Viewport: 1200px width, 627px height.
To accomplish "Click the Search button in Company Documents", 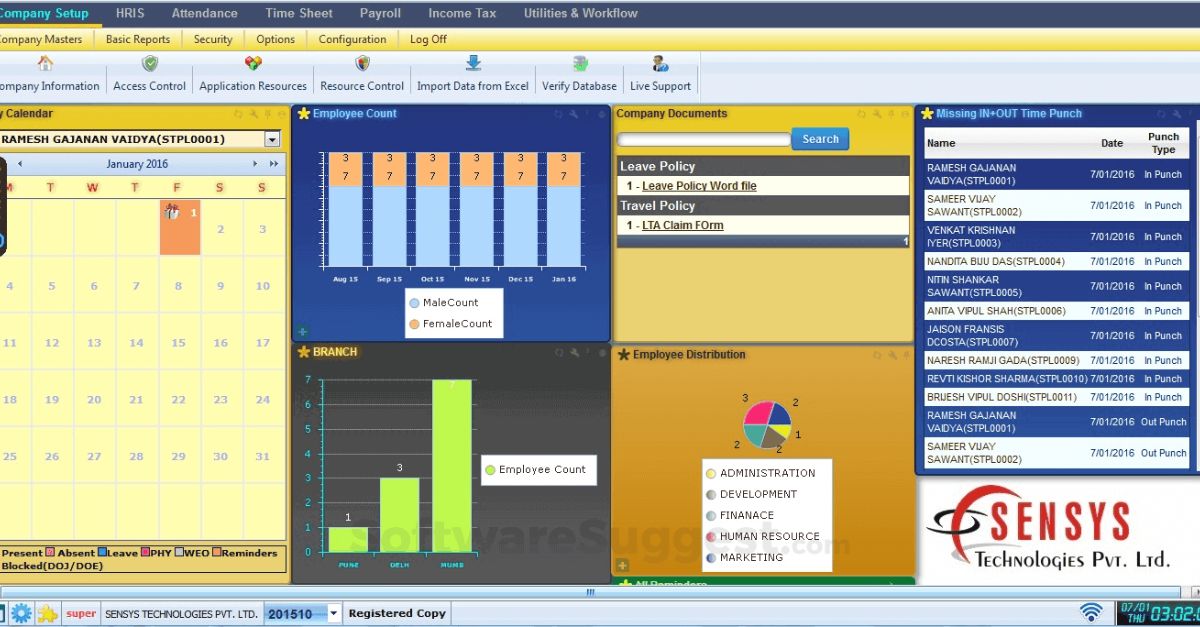I will click(x=820, y=139).
